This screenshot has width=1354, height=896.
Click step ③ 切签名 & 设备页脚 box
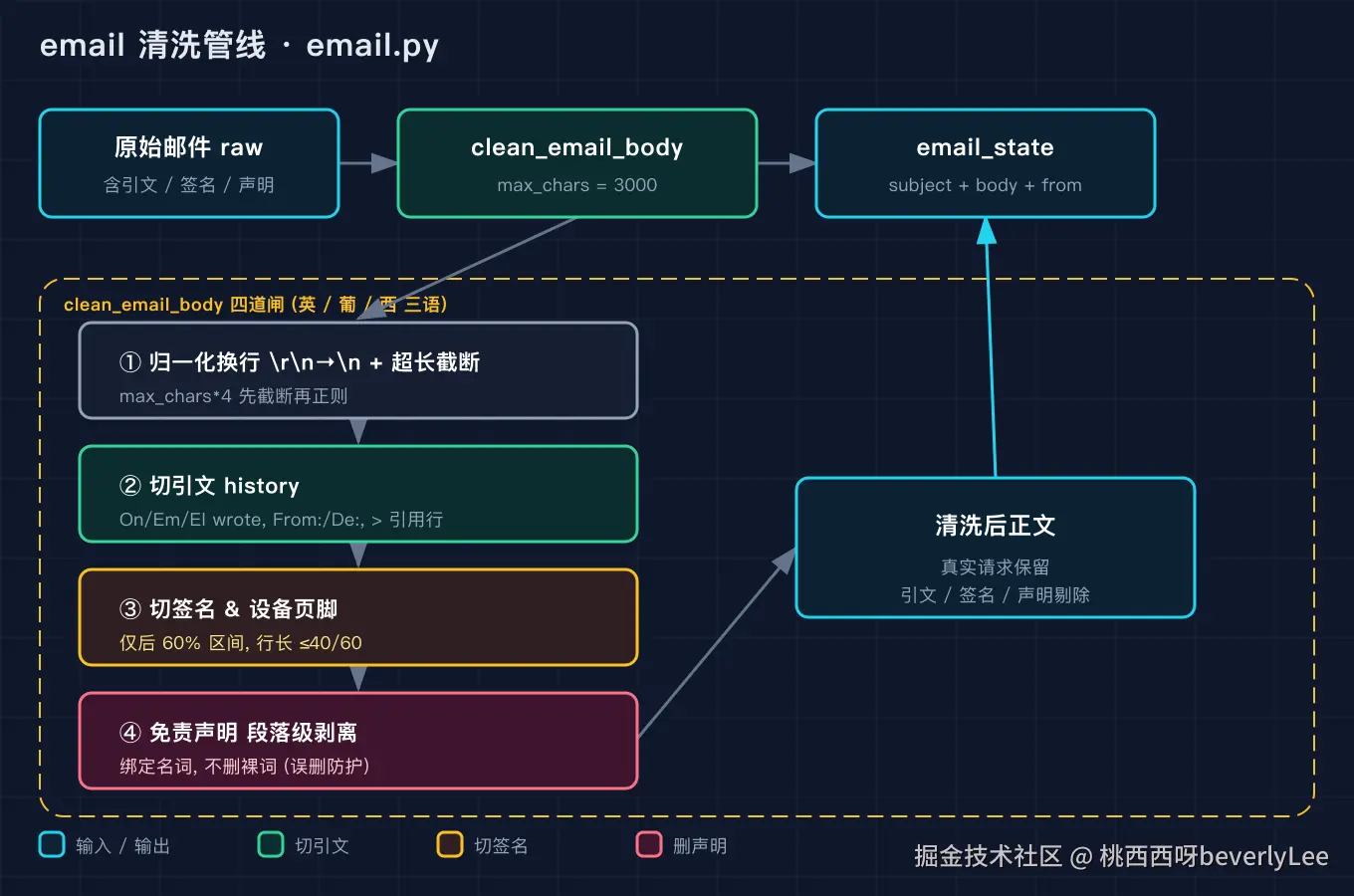click(358, 617)
